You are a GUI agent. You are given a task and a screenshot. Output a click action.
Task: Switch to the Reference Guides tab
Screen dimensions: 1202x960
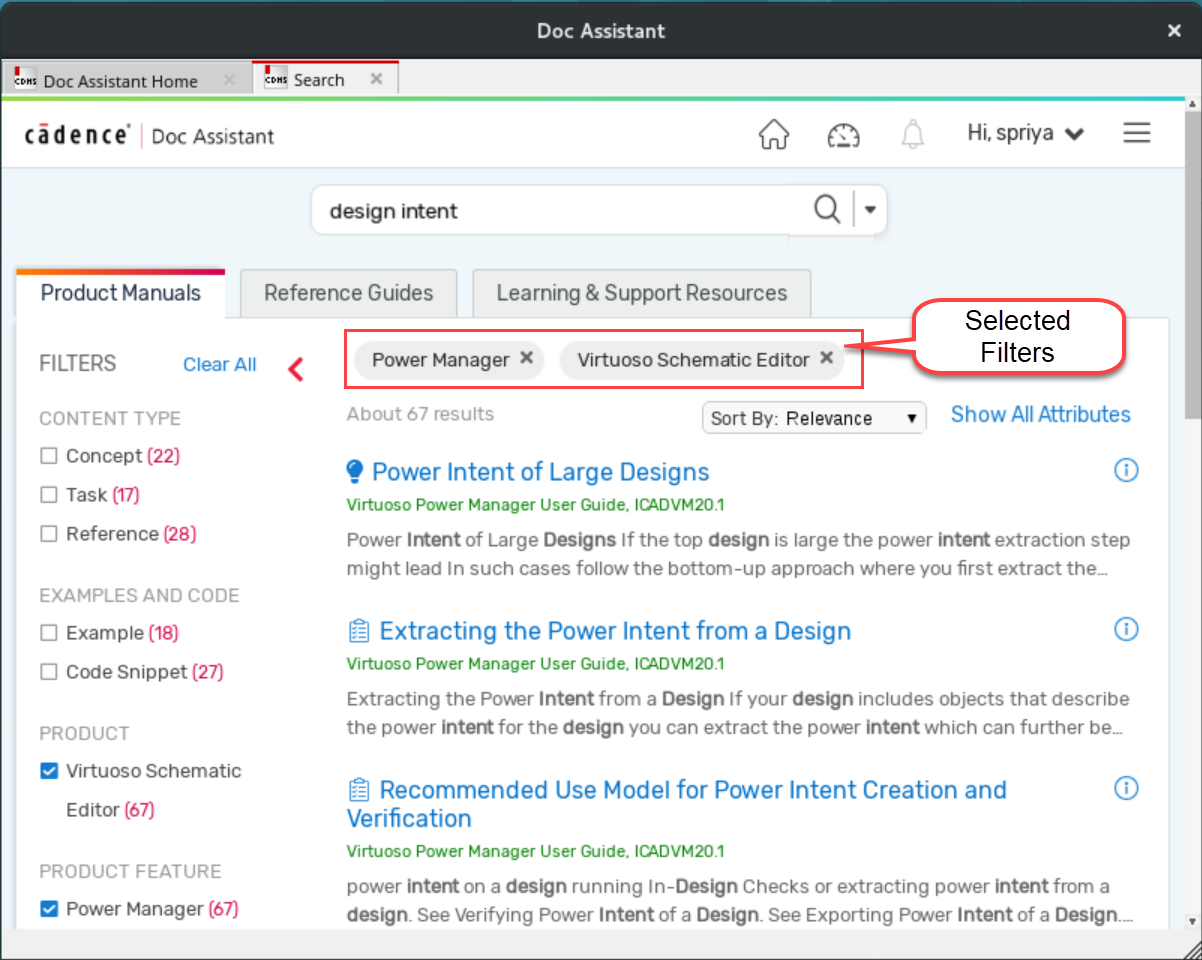(348, 293)
